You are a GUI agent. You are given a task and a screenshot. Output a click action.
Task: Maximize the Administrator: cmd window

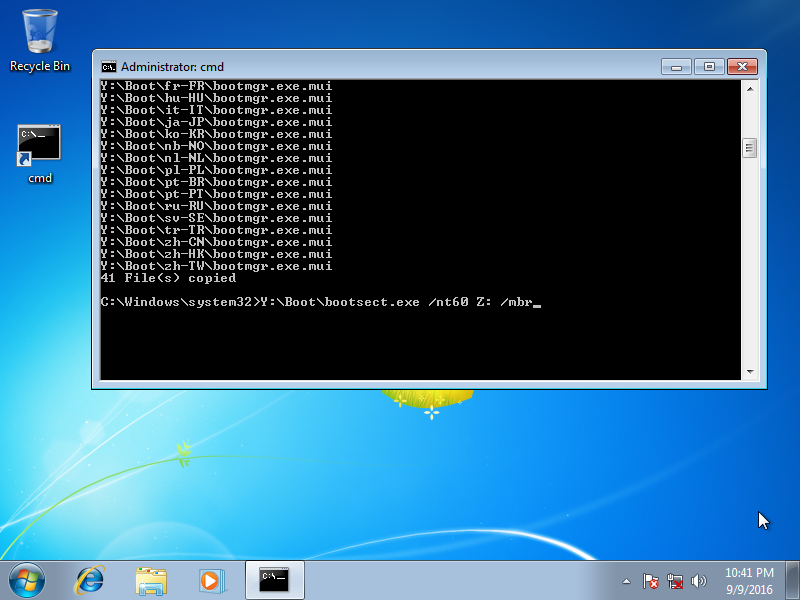click(x=709, y=66)
